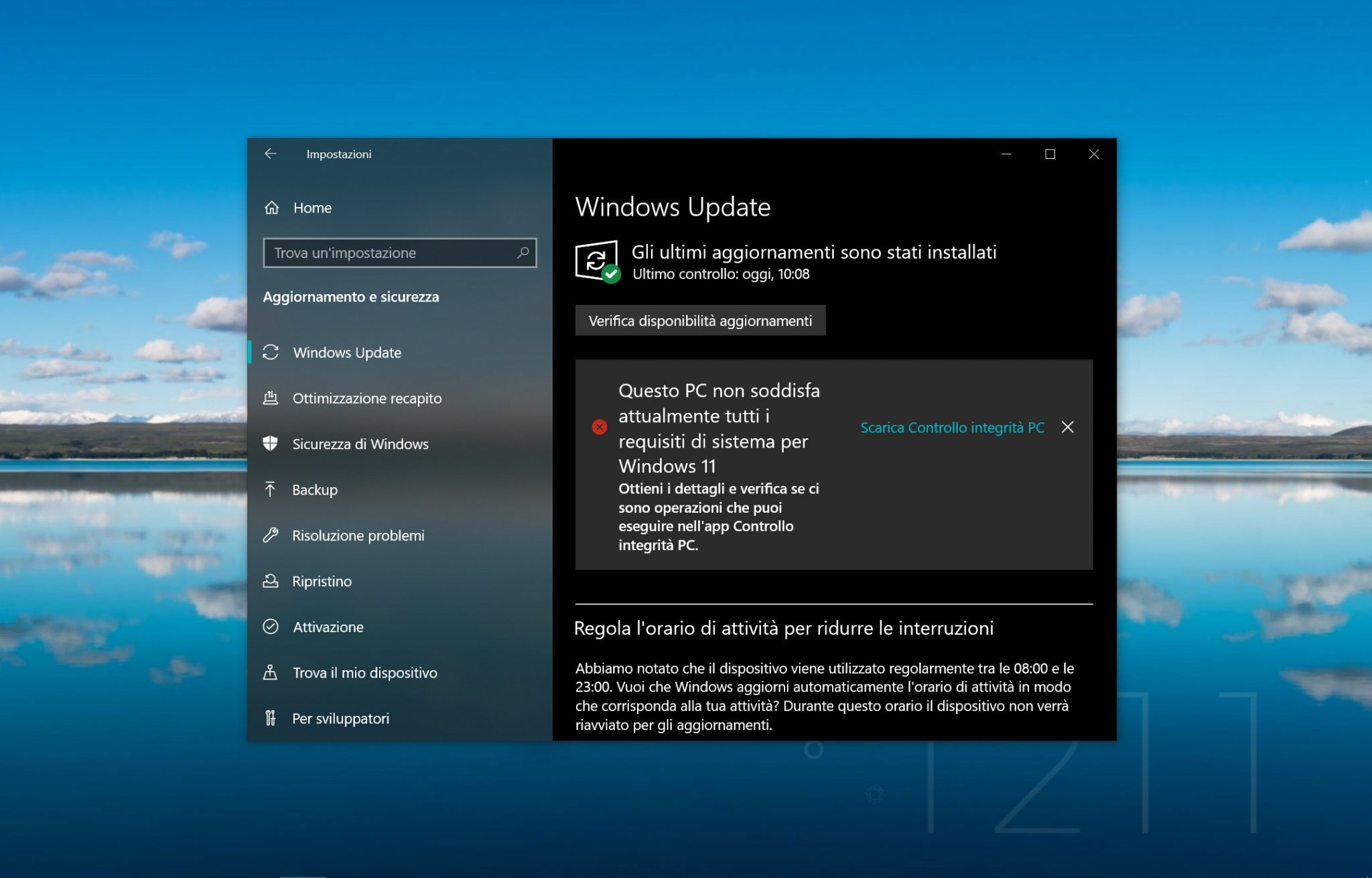Click 'Ottieni i dettagli e verifica' description
This screenshot has width=1372, height=878.
pos(719,517)
